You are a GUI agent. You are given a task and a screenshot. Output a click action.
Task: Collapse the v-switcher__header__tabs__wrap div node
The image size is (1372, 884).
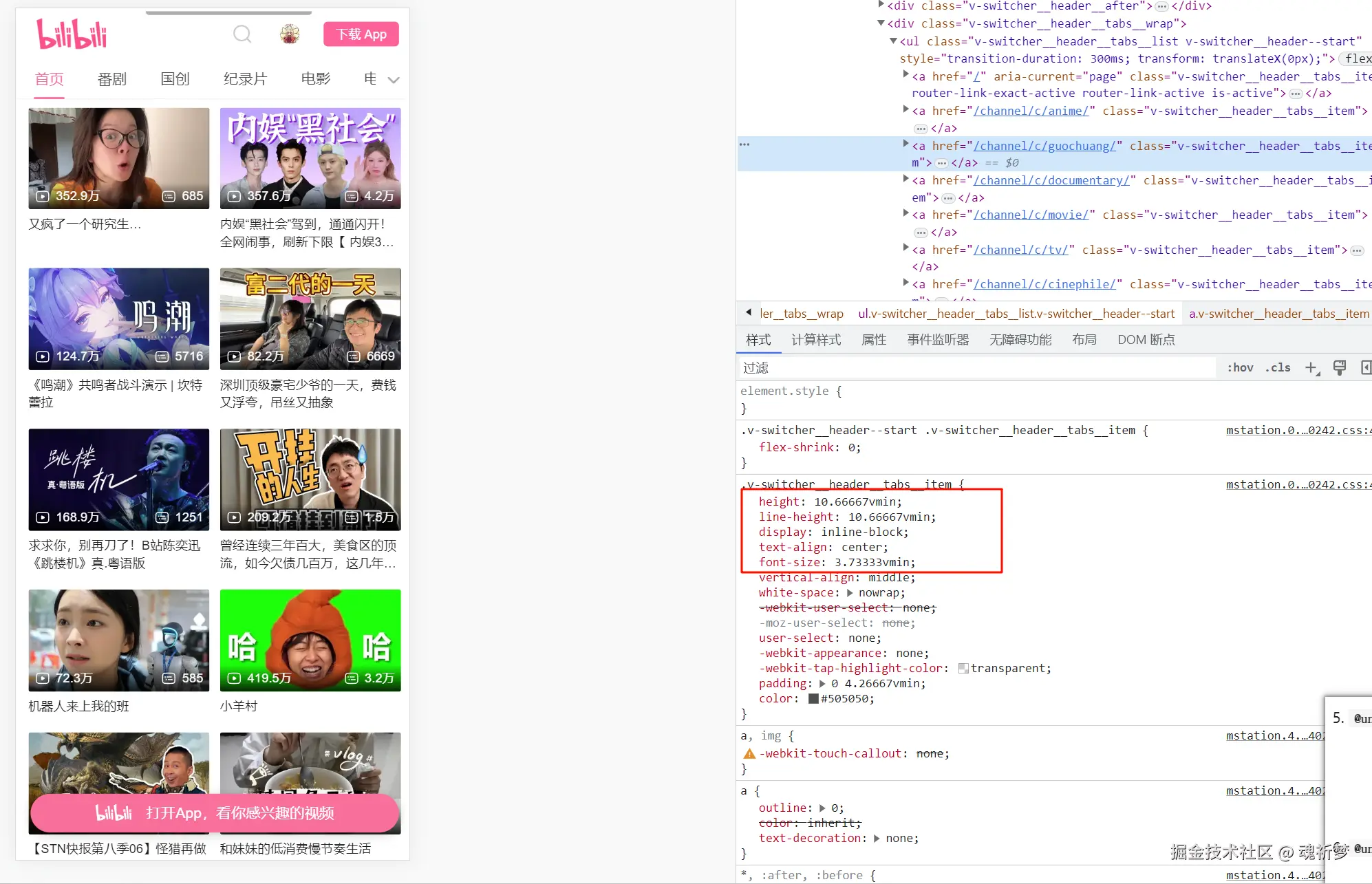coord(881,23)
